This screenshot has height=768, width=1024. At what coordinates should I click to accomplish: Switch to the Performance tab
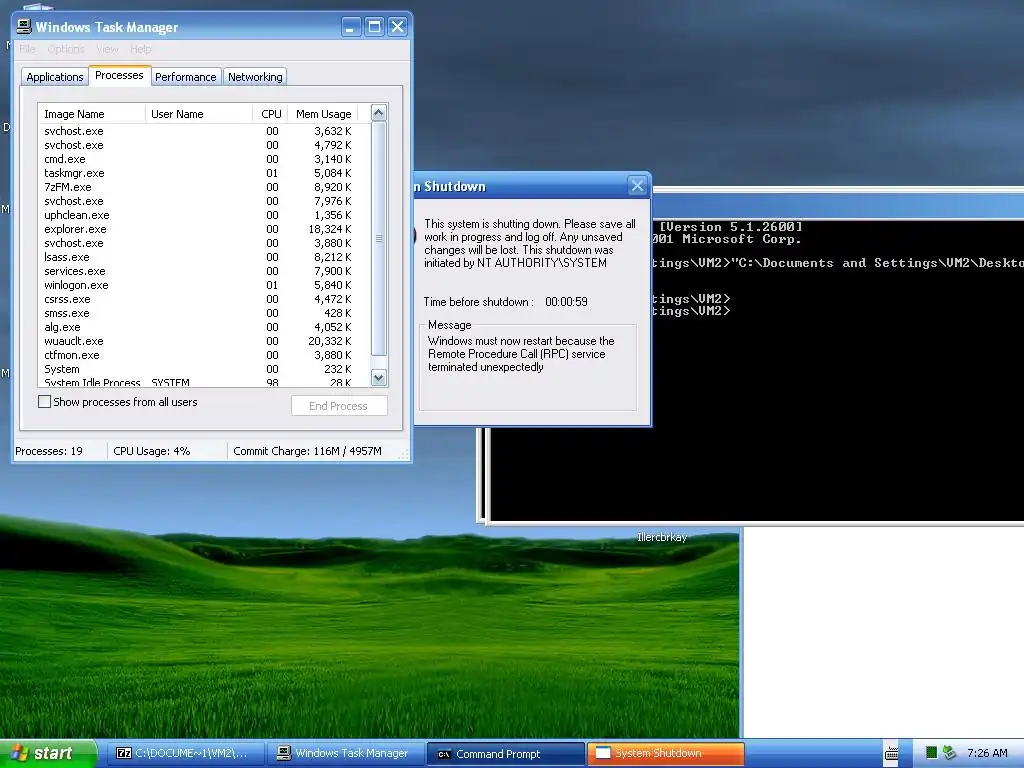click(185, 77)
